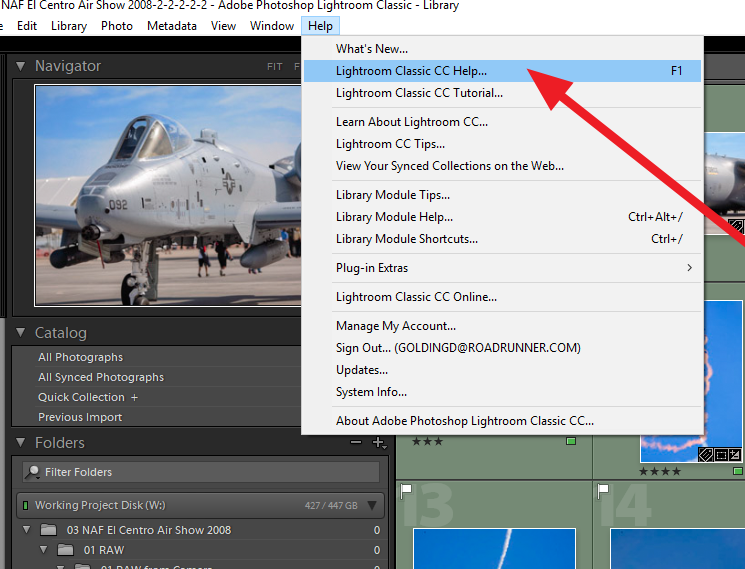Screen dimensions: 745x569
Task: Collapse the 01 RAW folder triangle
Action: [44, 550]
